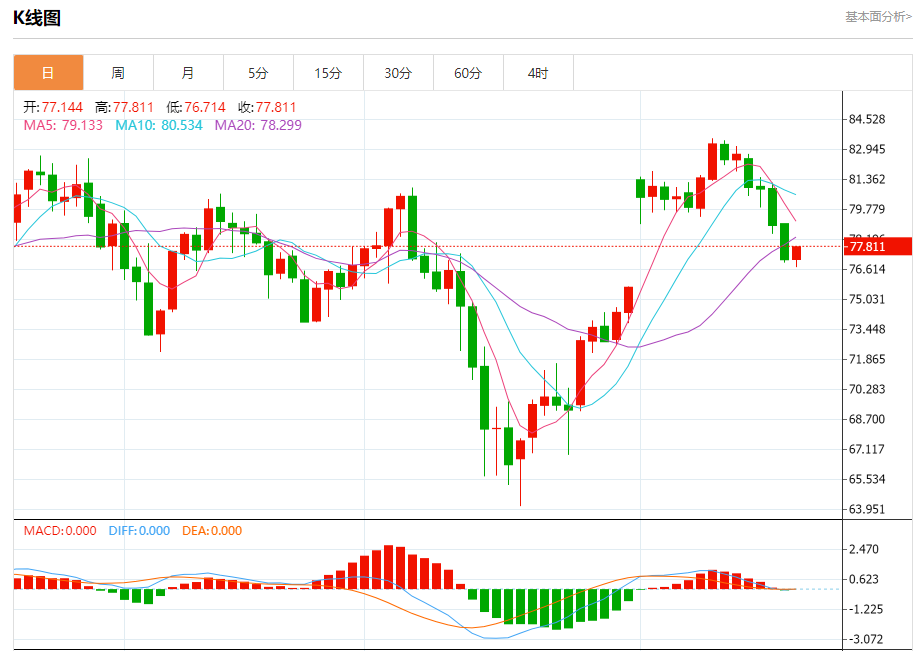Click the 68.700 price axis label

tap(867, 419)
